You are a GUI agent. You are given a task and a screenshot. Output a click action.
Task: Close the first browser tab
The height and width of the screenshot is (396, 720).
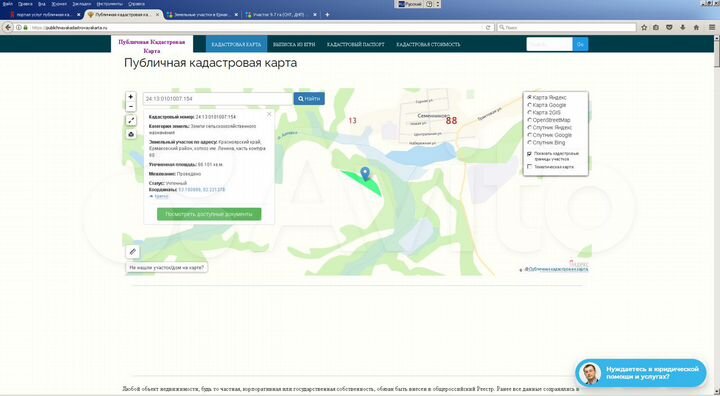click(79, 15)
